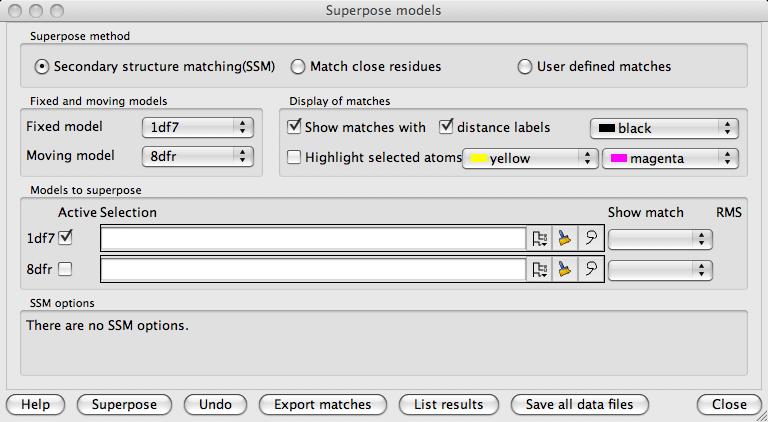Open selection tree menu icon for 1df7
Viewport: 768px width, 422px height.
tap(541, 238)
